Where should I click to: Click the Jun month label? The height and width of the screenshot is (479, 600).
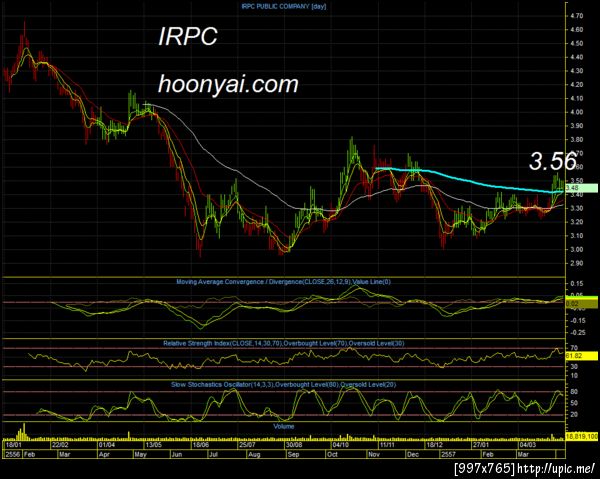click(x=177, y=455)
